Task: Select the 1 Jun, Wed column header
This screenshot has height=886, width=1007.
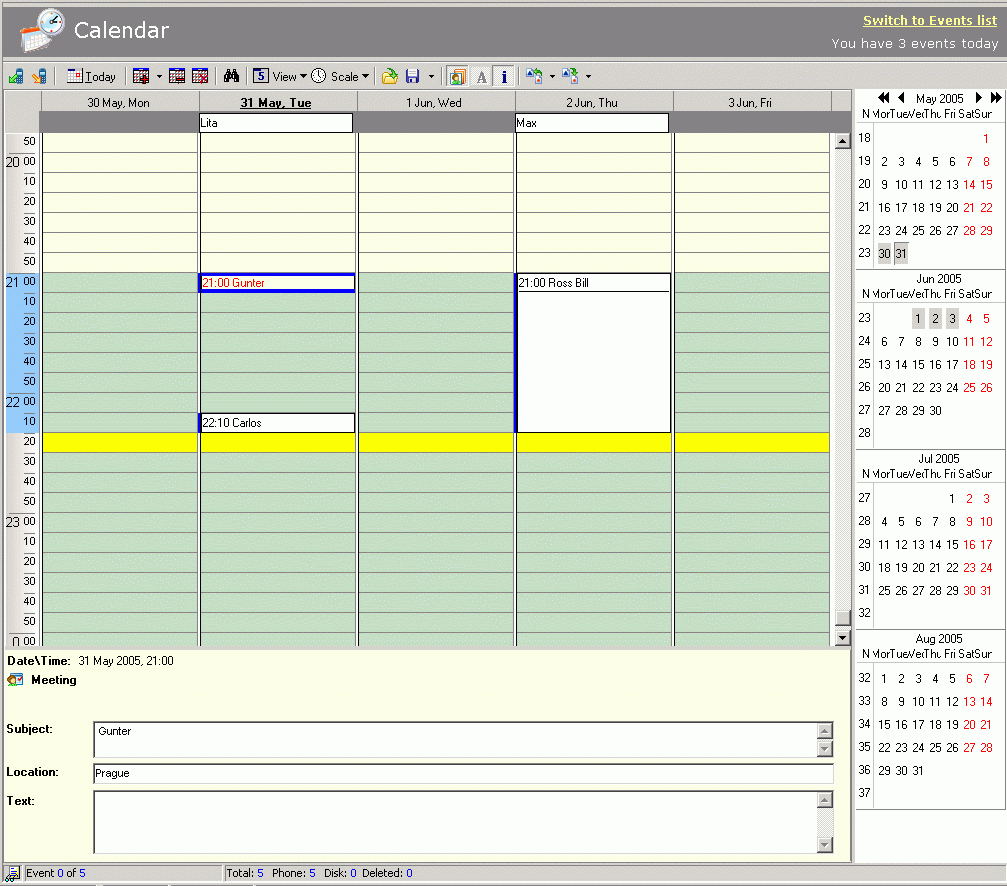Action: [x=434, y=102]
